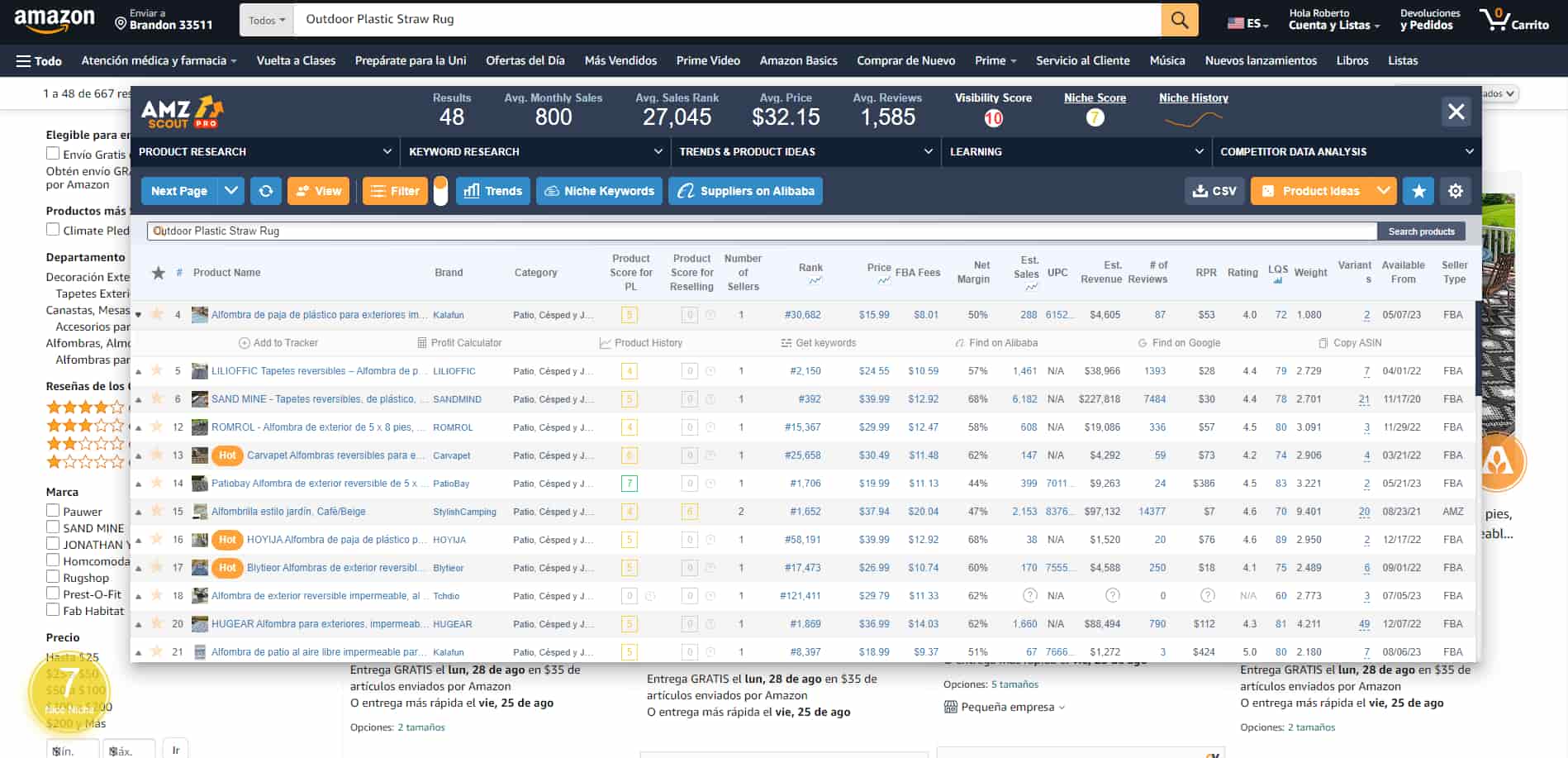Viewport: 1568px width, 758px height.
Task: Click the AMZScout PRO logo
Action: point(182,112)
